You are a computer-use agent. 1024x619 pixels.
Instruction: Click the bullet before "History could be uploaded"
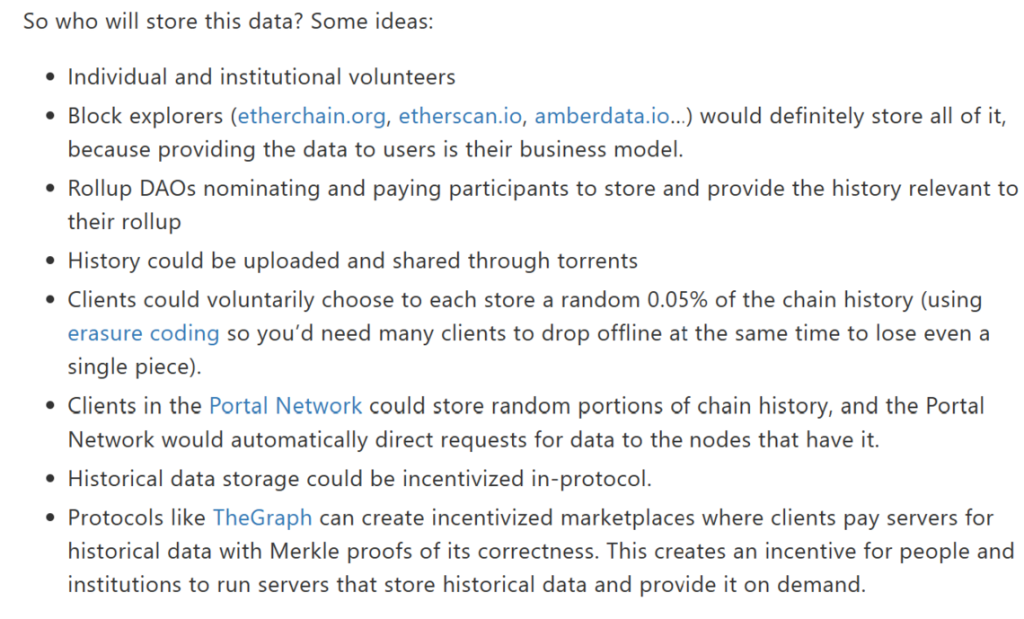click(51, 261)
